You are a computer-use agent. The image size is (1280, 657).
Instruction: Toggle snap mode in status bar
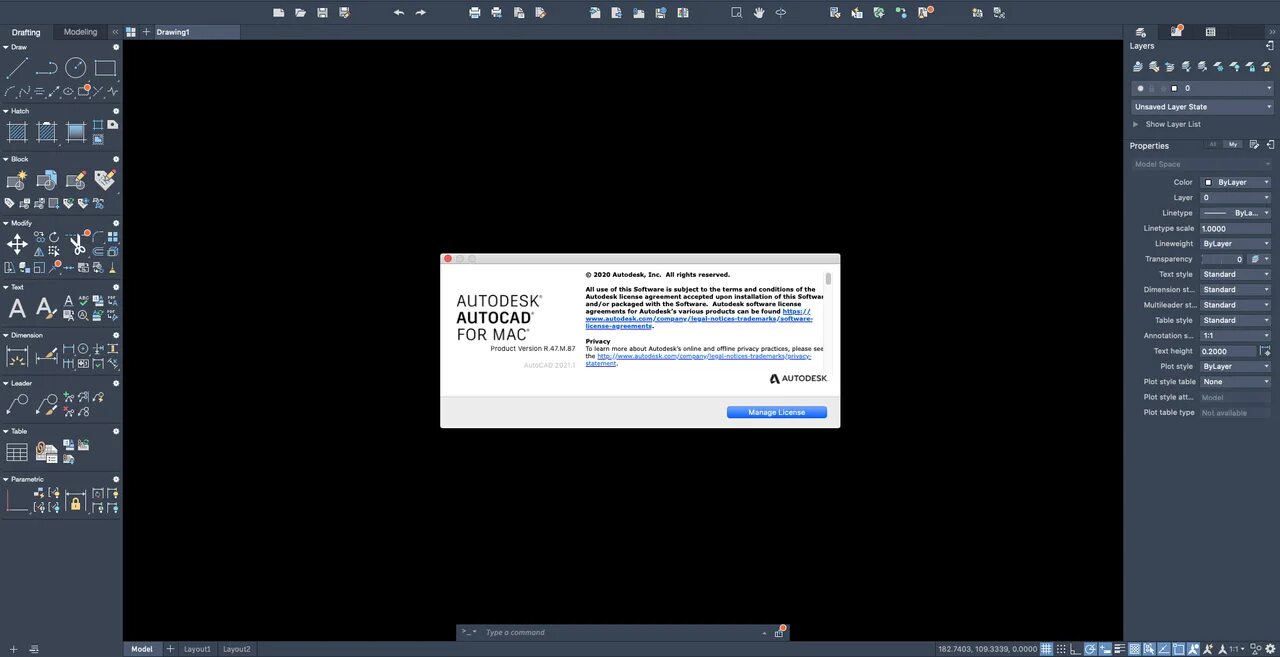[1061, 649]
